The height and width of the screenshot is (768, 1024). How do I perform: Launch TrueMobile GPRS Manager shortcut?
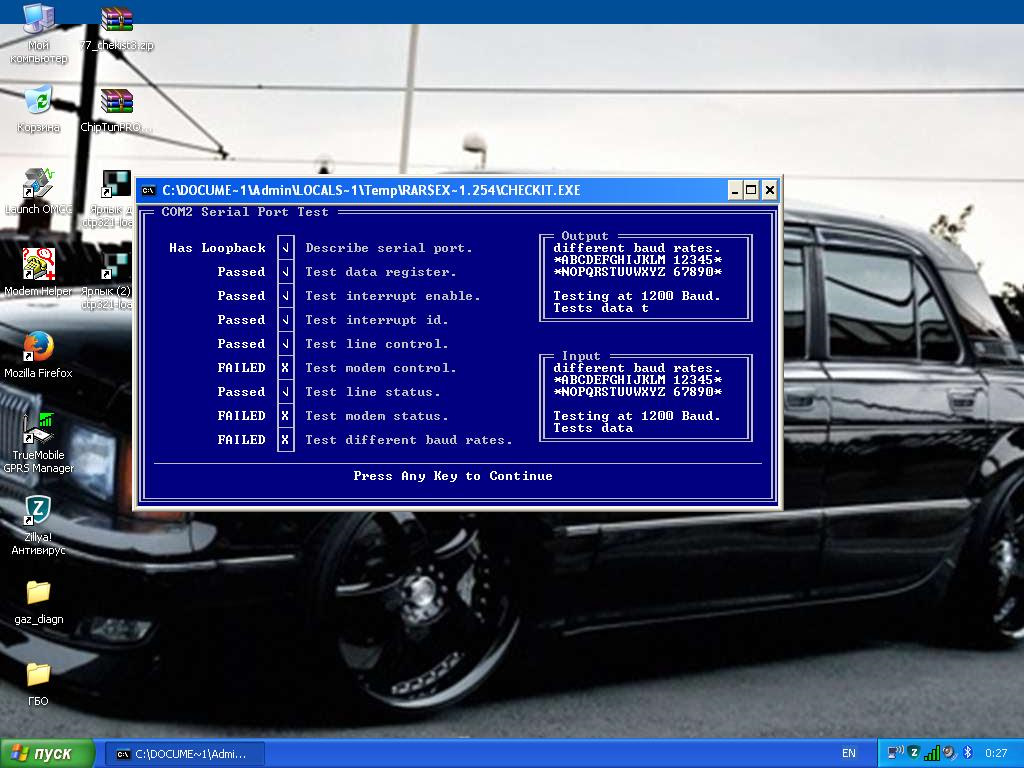40,428
